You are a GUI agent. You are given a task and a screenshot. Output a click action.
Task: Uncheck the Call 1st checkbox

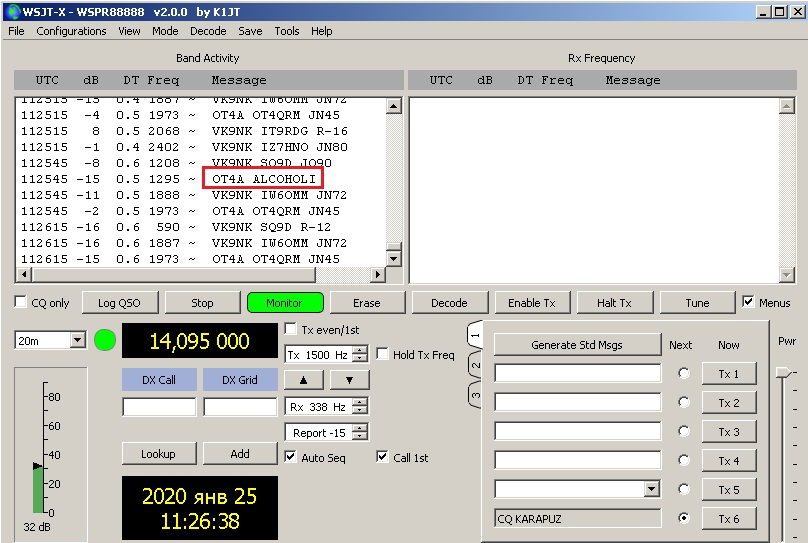[x=382, y=456]
